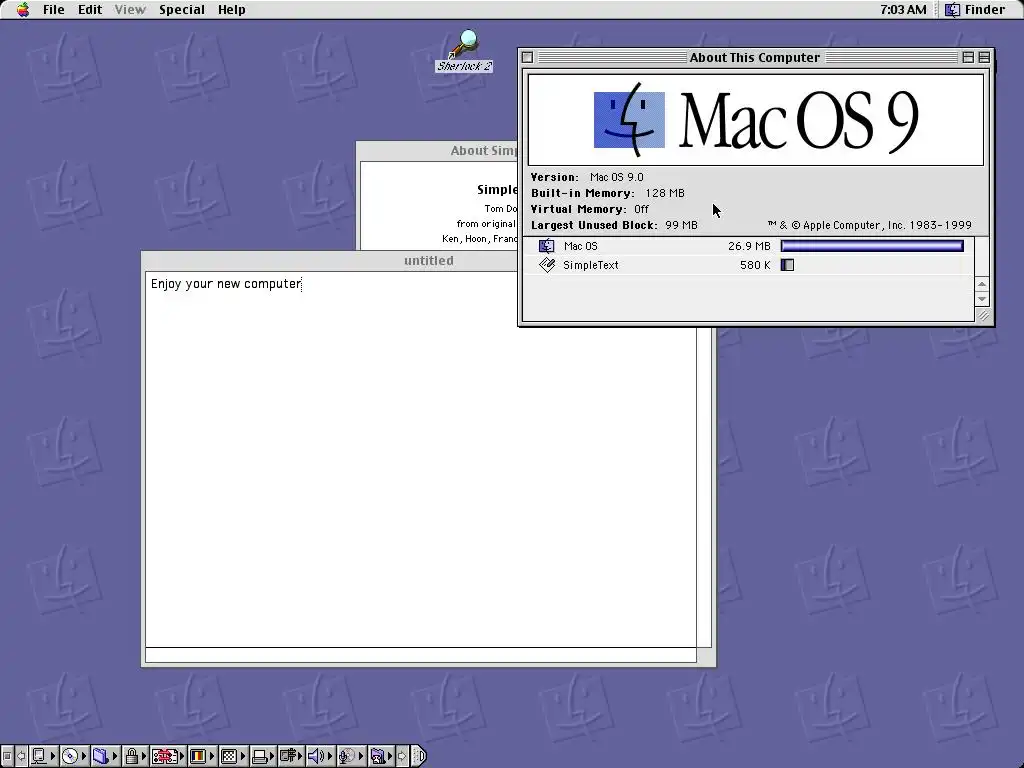The width and height of the screenshot is (1024, 768).
Task: Expand the arrow beside the AppleTalk strip icon
Action: click(x=53, y=756)
